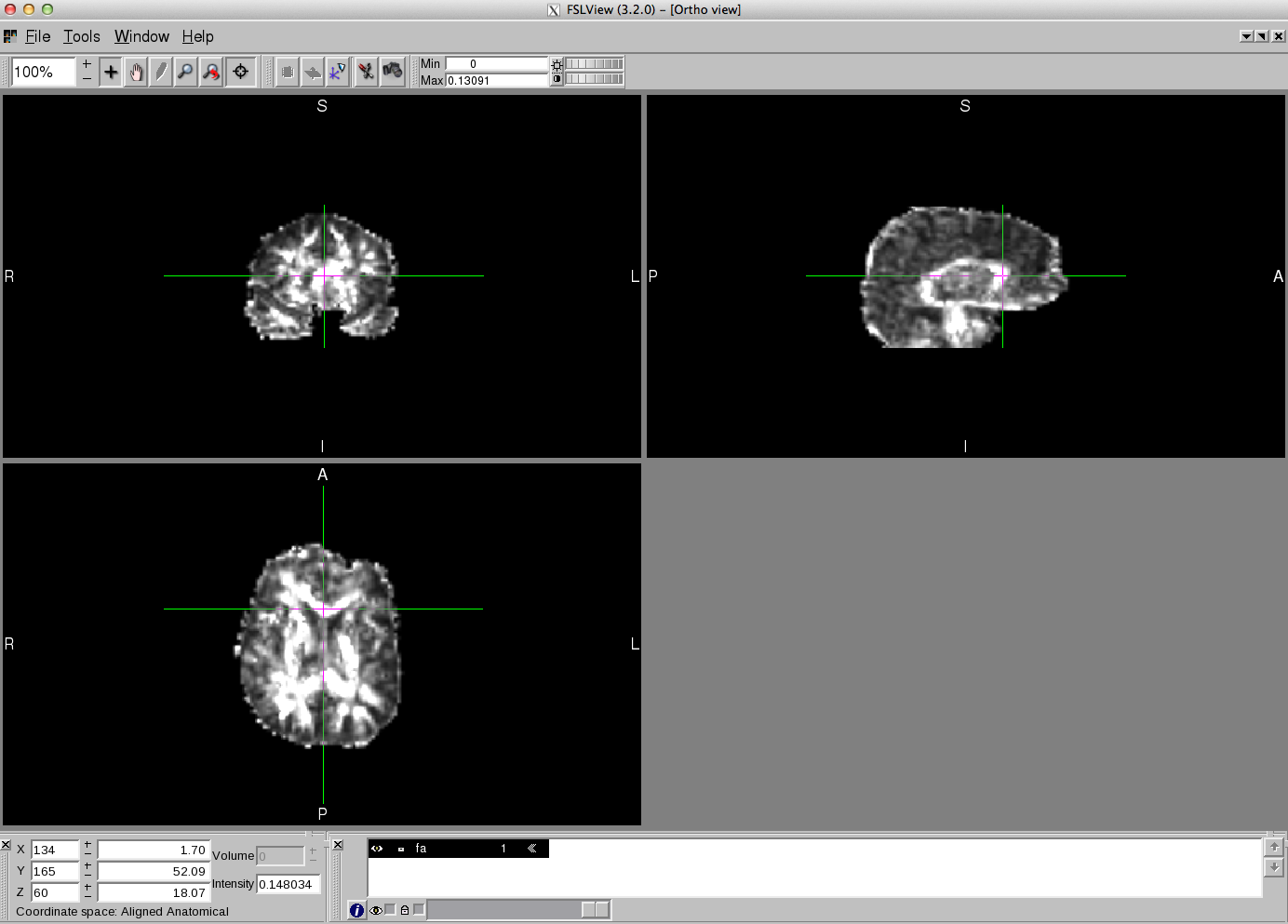
Task: Move the fa layer down in list
Action: (x=1274, y=867)
